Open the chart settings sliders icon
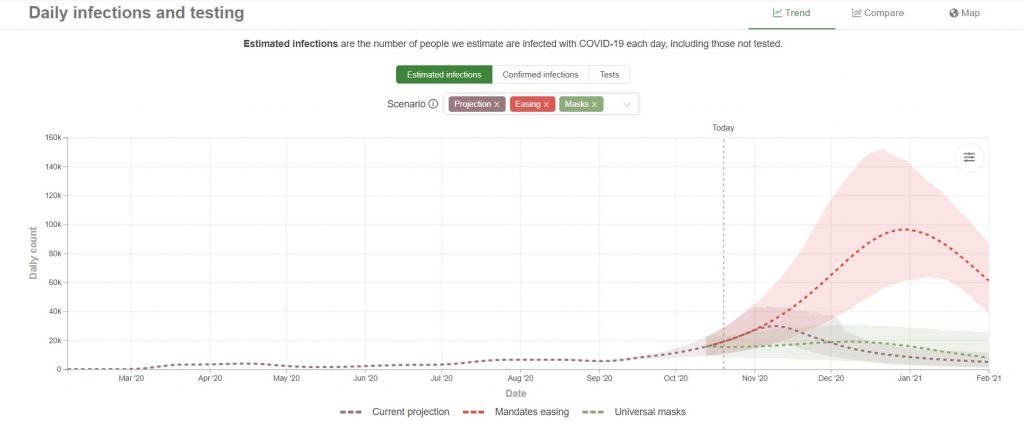 968,157
